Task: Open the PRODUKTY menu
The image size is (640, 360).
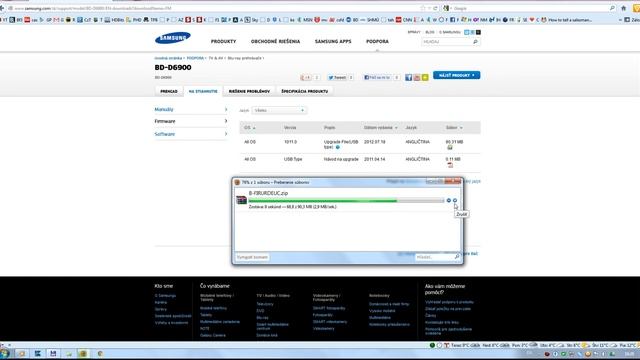Action: click(223, 41)
